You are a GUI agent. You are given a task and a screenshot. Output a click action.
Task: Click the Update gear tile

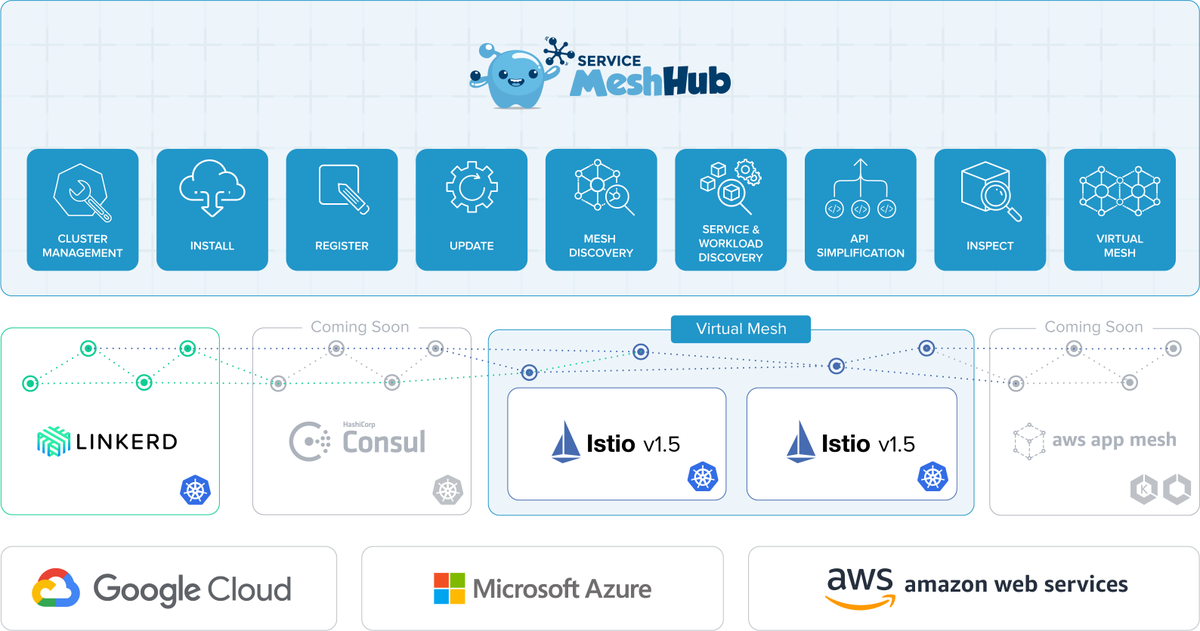(471, 210)
